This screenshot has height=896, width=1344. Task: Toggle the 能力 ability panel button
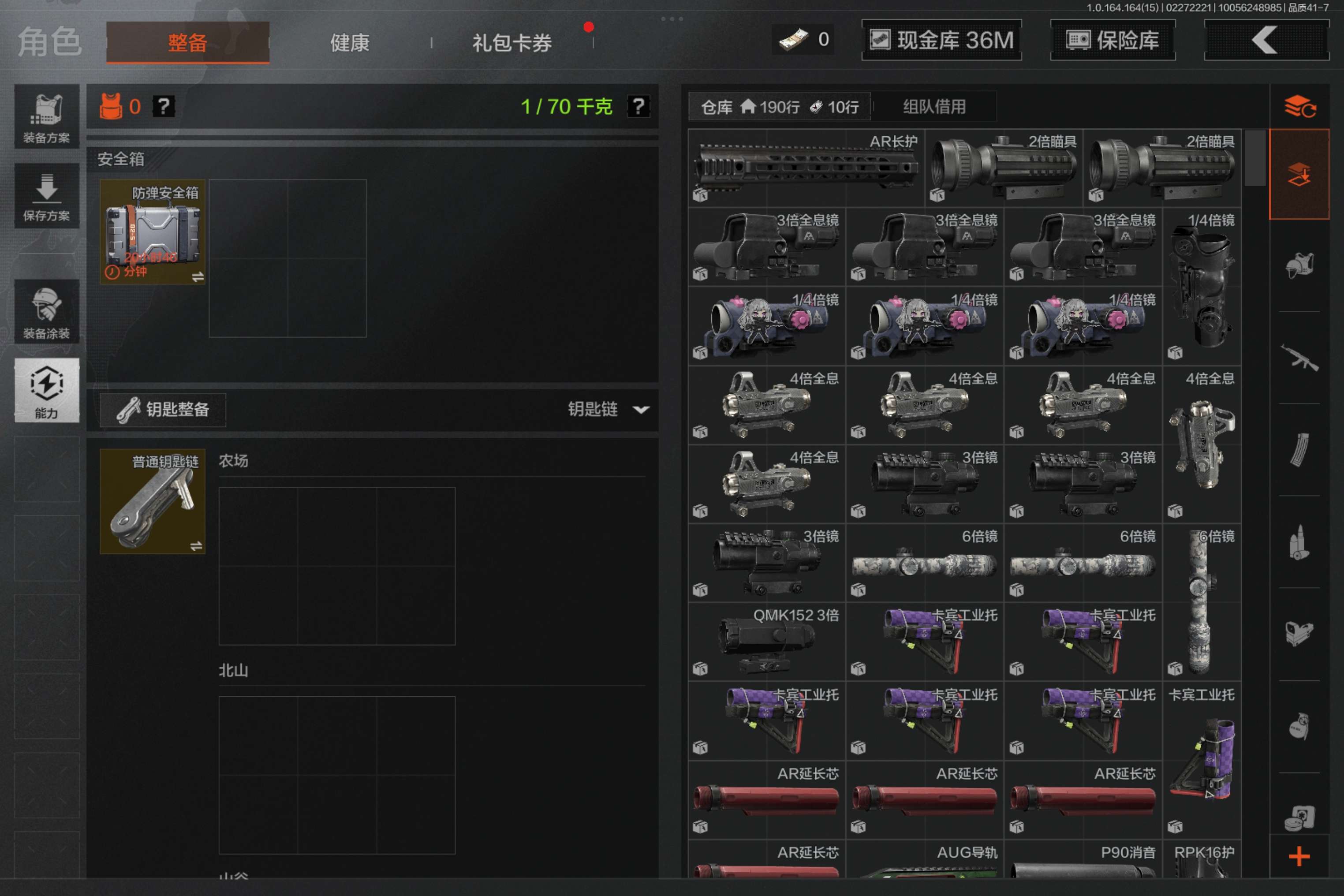tap(46, 391)
